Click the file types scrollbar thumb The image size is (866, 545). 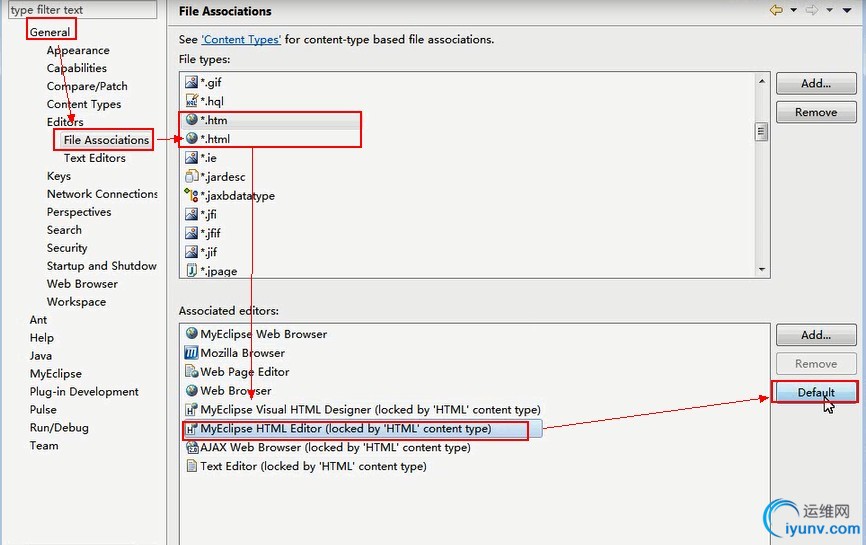pyautogui.click(x=762, y=131)
